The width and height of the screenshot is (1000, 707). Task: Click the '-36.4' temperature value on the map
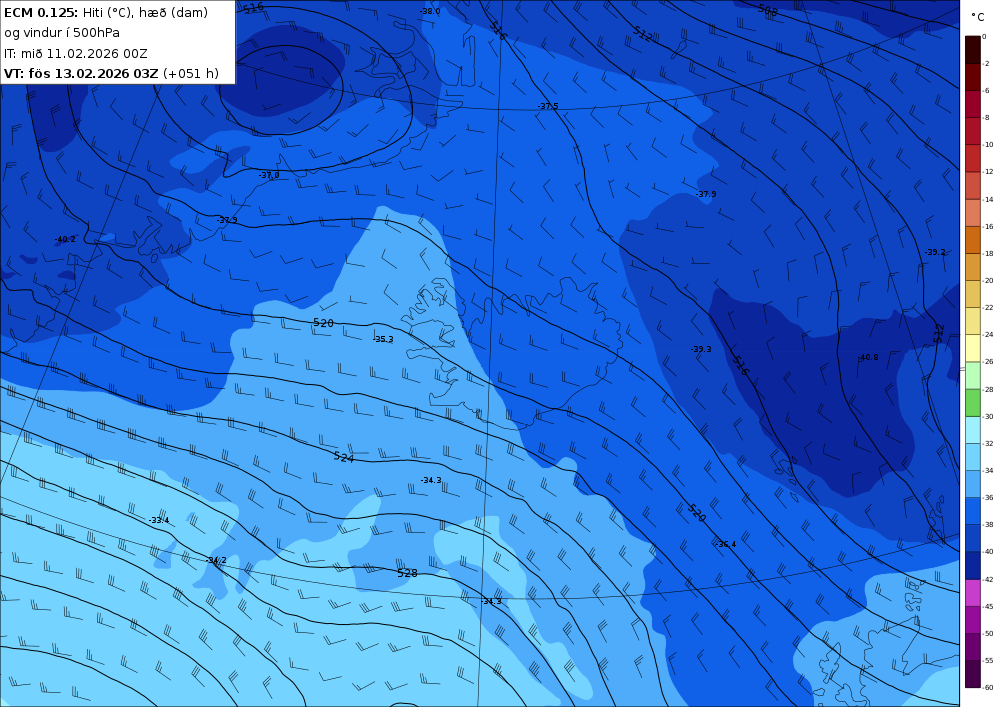(x=726, y=544)
